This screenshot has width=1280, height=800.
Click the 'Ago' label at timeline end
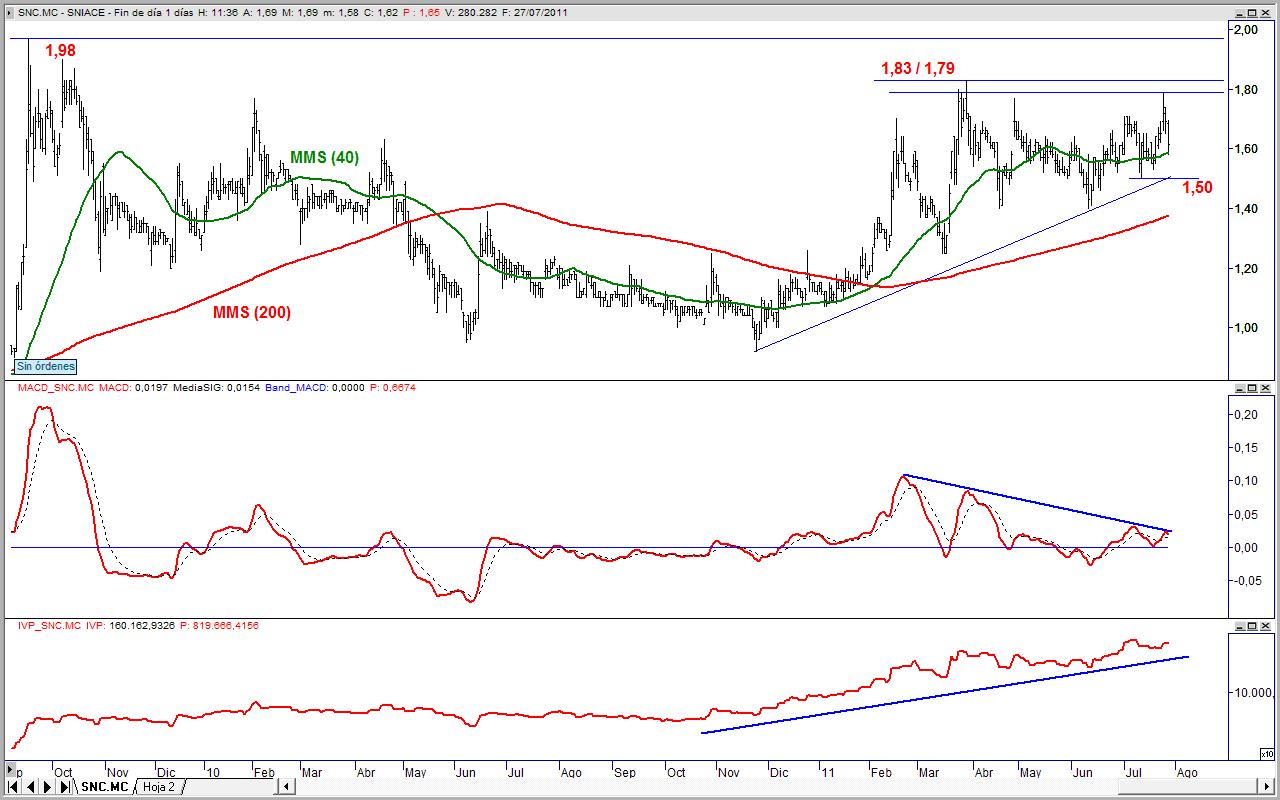1186,772
